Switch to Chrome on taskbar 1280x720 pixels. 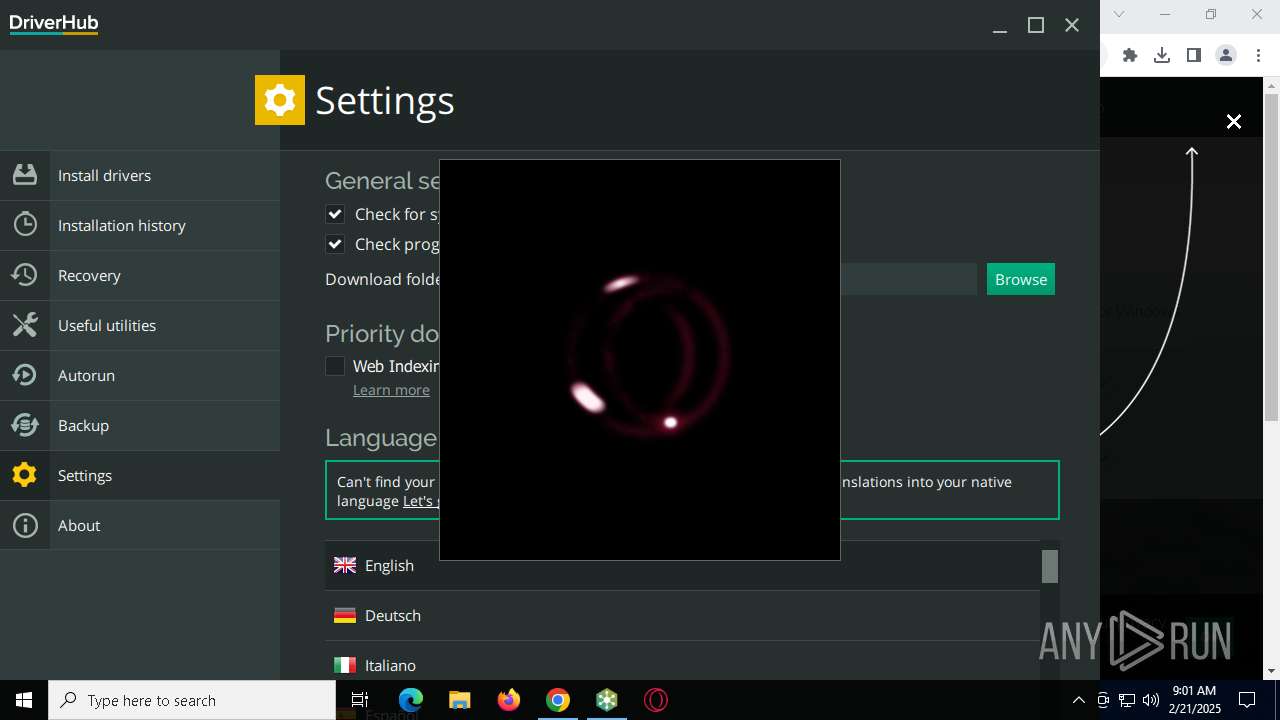point(558,700)
